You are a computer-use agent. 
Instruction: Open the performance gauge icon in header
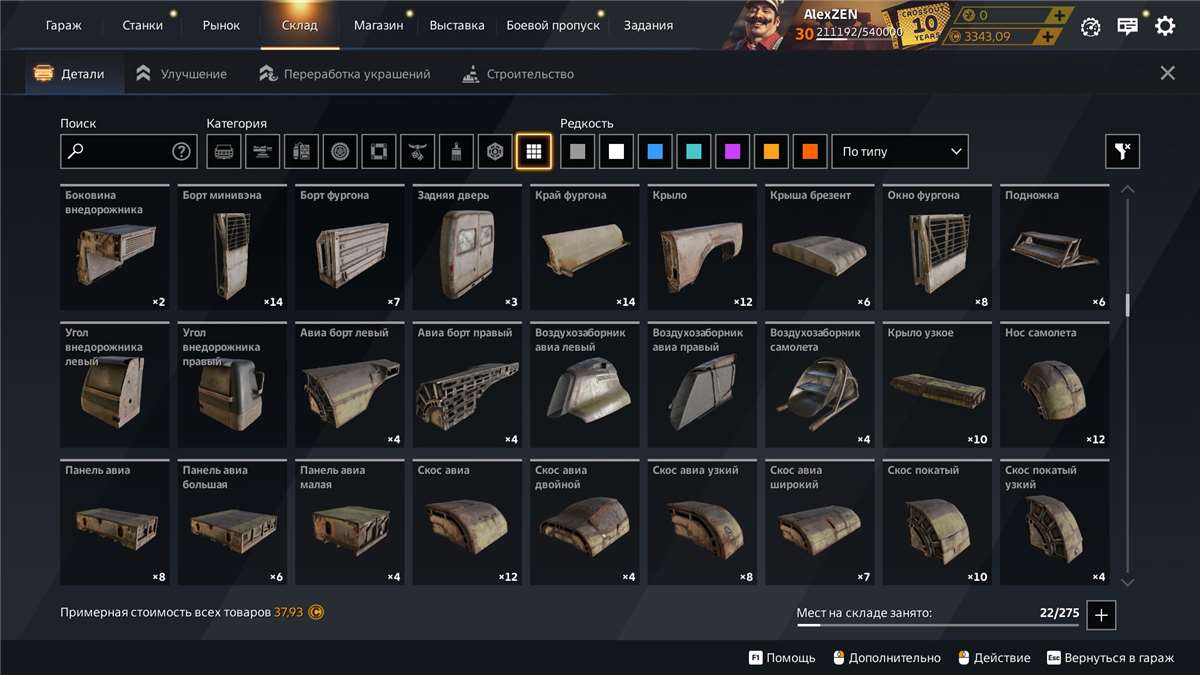(1091, 26)
